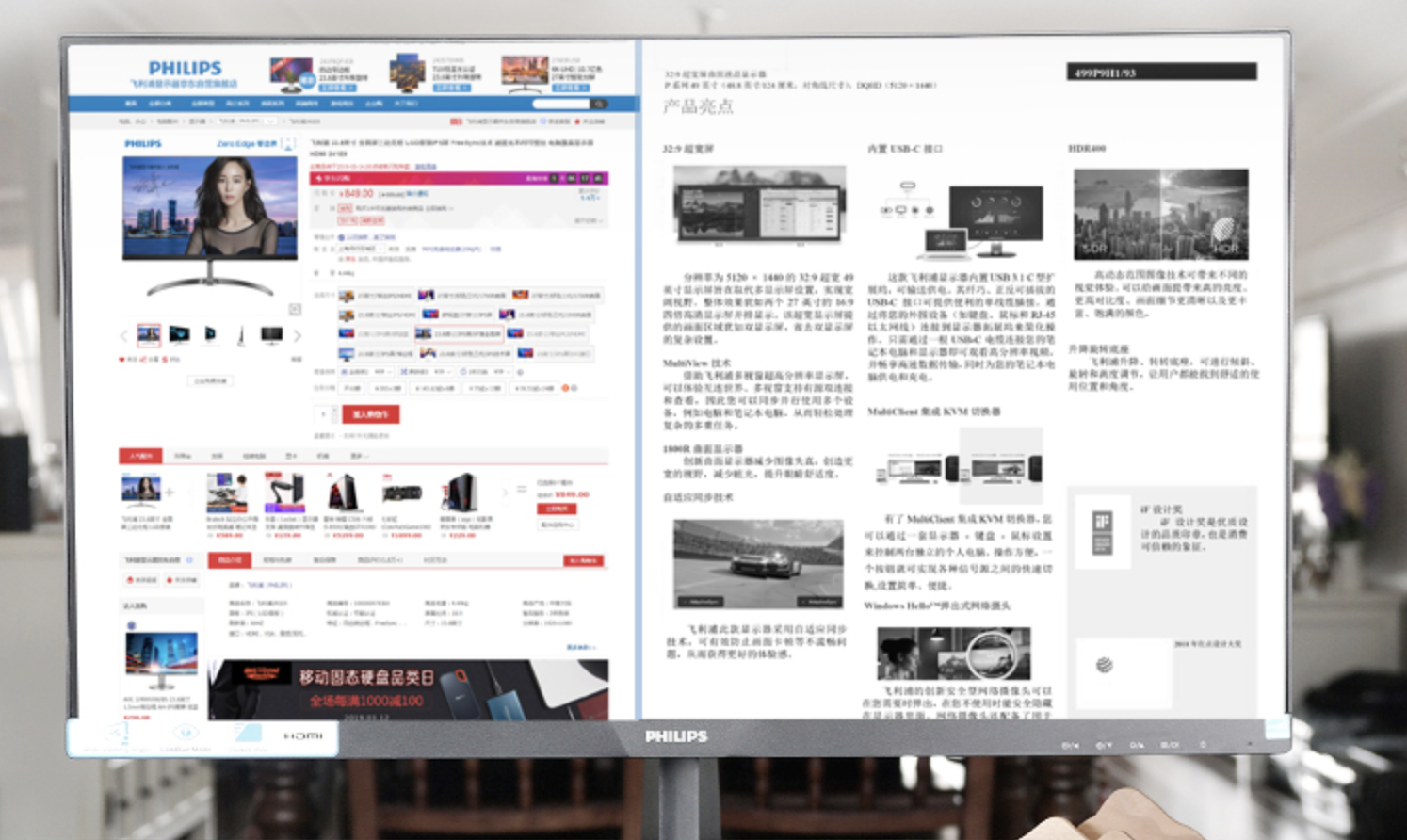Click the SDR versus HDR city image
The width and height of the screenshot is (1407, 840).
1161,214
